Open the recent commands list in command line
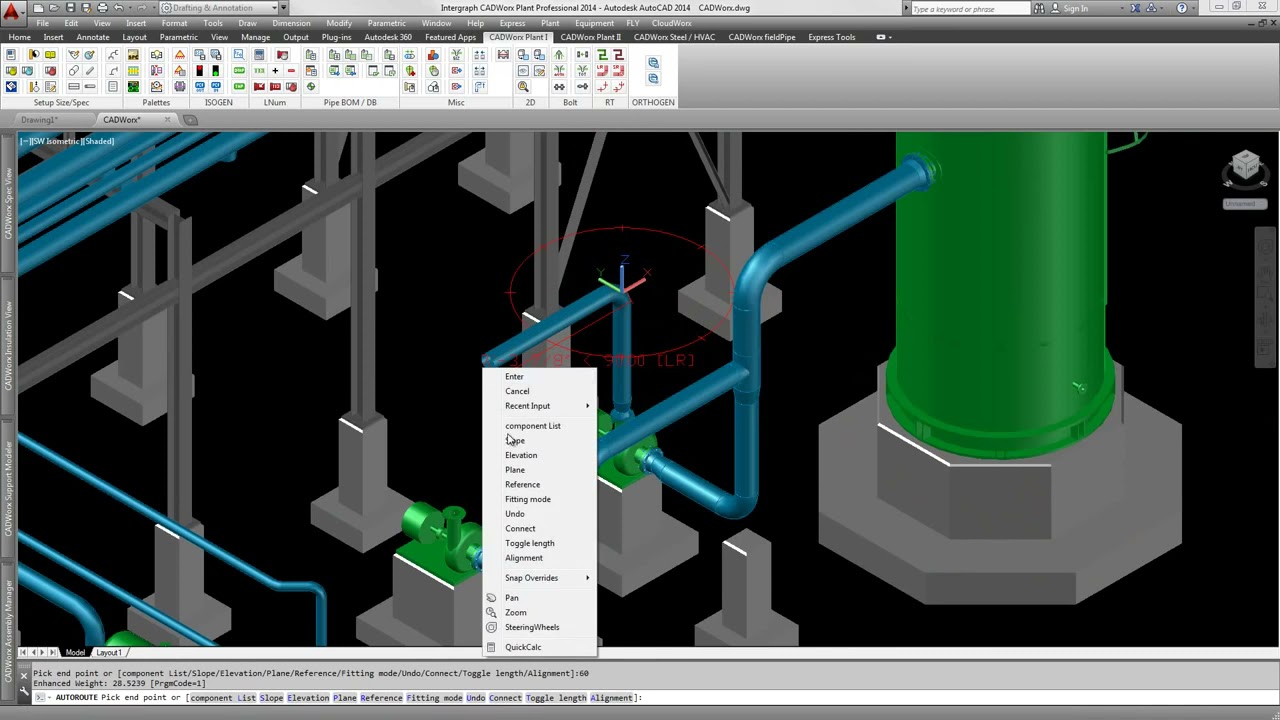Image resolution: width=1280 pixels, height=720 pixels. pyautogui.click(x=42, y=698)
